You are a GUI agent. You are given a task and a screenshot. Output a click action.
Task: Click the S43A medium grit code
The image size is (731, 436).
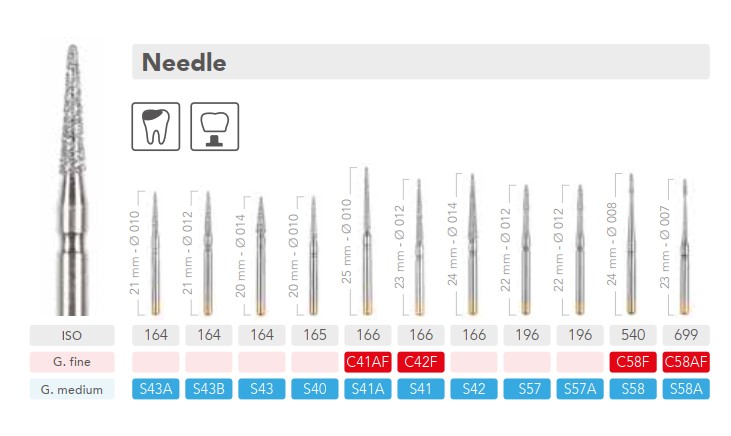[156, 389]
